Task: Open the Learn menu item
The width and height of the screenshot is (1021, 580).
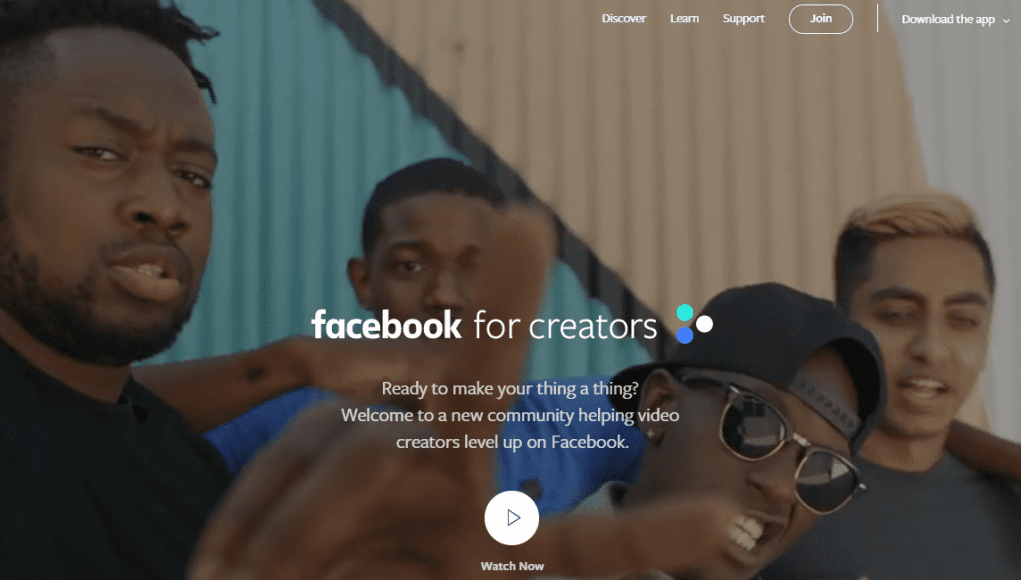Action: [684, 18]
